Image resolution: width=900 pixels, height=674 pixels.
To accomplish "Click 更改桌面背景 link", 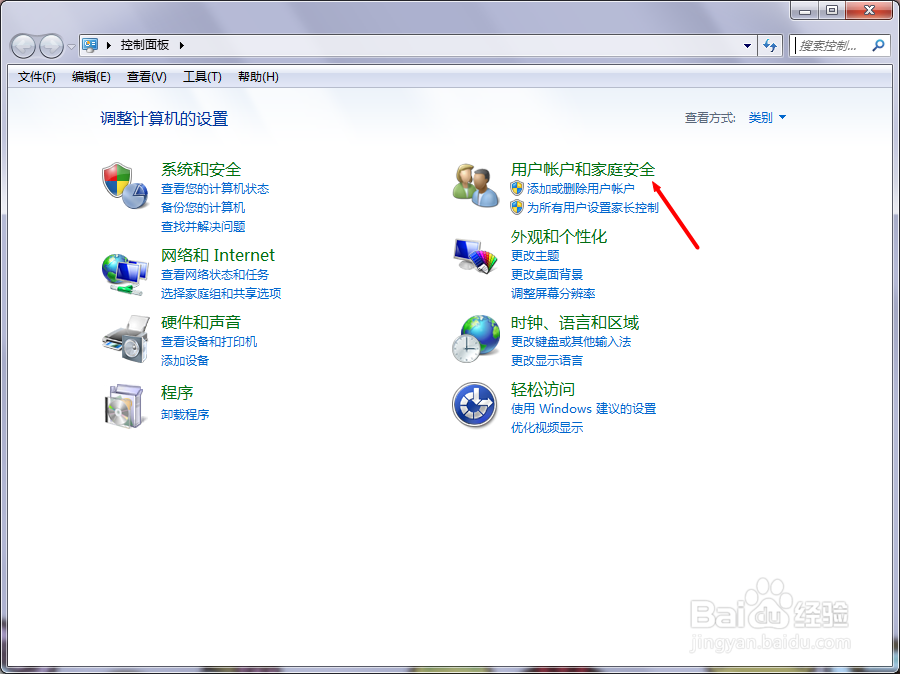I will (x=547, y=274).
